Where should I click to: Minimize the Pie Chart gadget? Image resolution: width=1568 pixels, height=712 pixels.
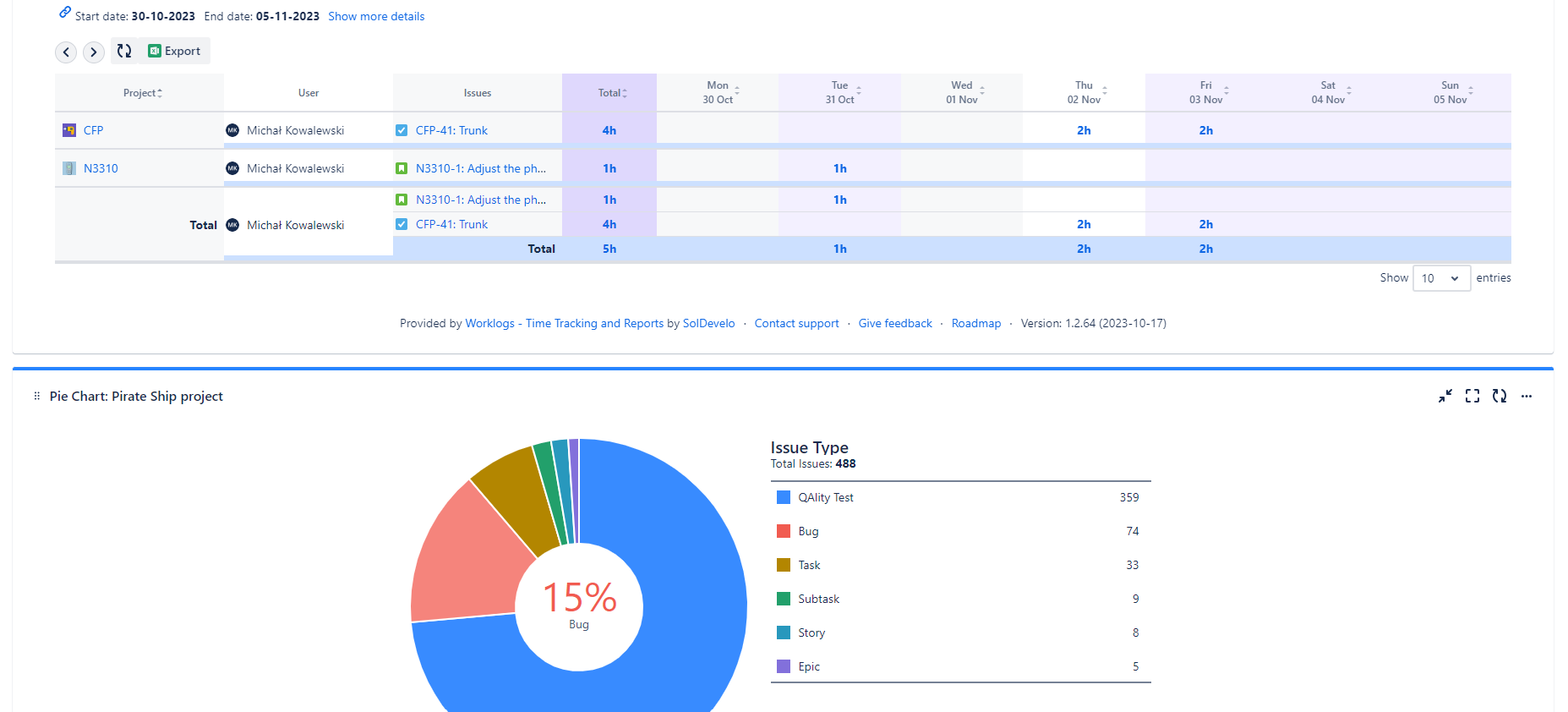(x=1445, y=396)
